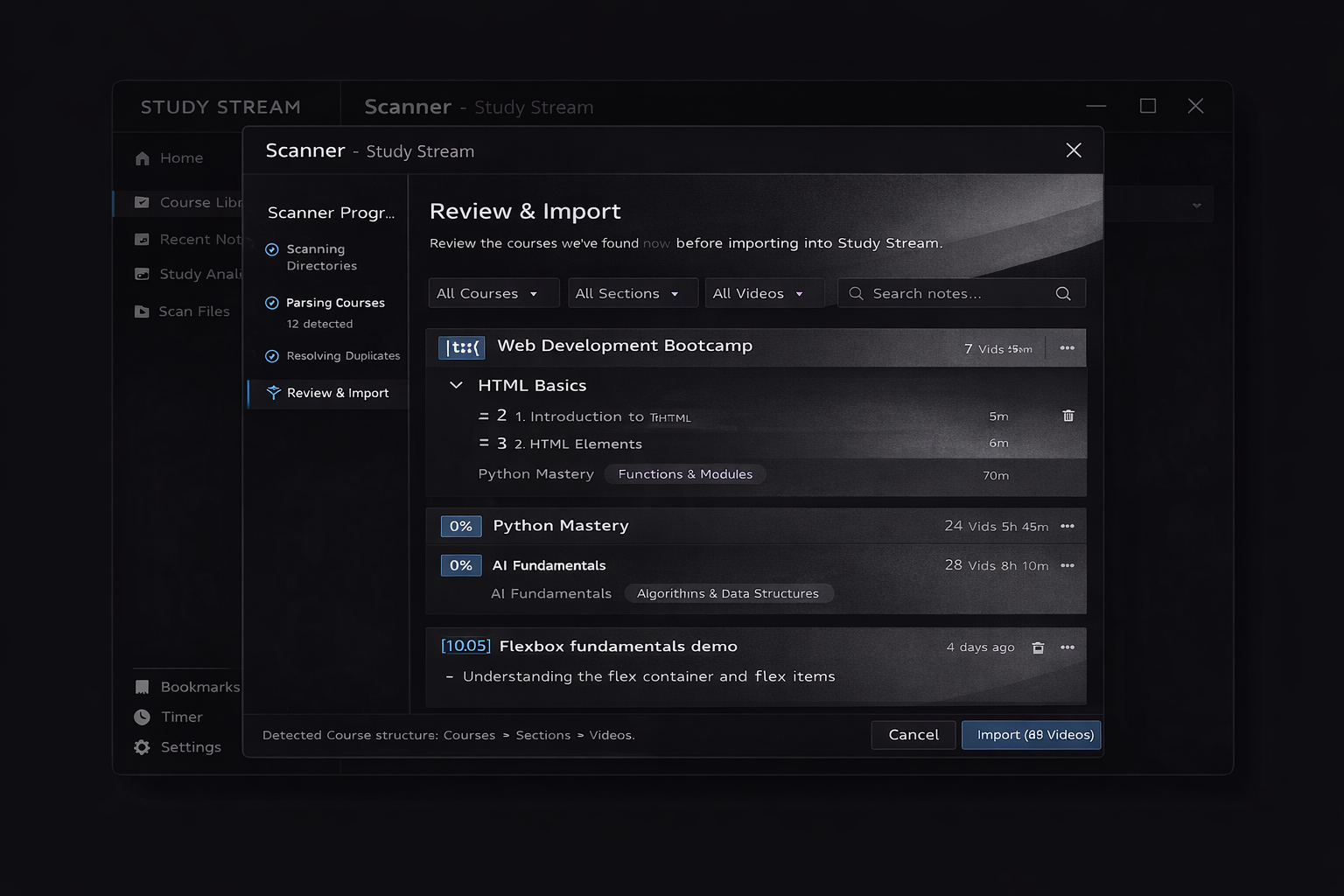This screenshot has width=1344, height=896.
Task: Click the '4 days ago' timestamp
Action: pyautogui.click(x=981, y=647)
